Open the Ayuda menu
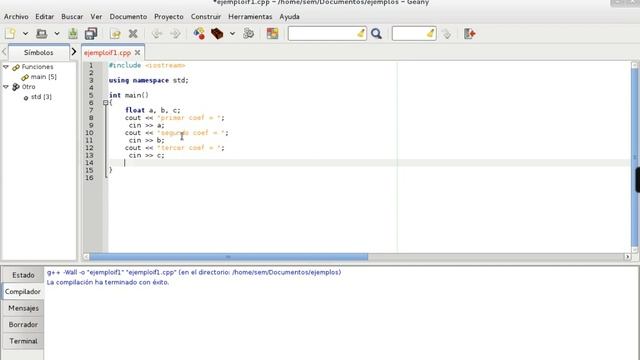This screenshot has width=640, height=360. (289, 17)
